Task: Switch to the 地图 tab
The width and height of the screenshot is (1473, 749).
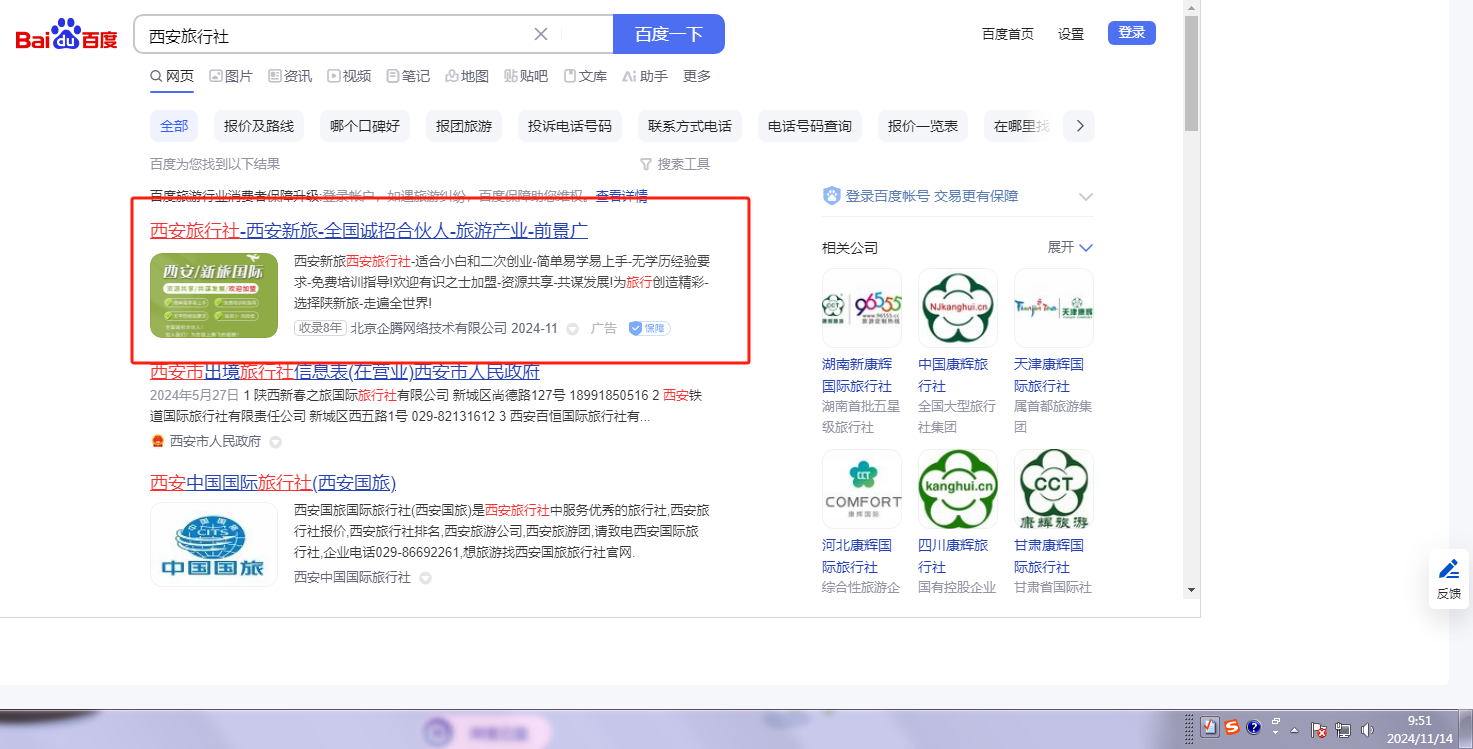Action: pos(467,76)
